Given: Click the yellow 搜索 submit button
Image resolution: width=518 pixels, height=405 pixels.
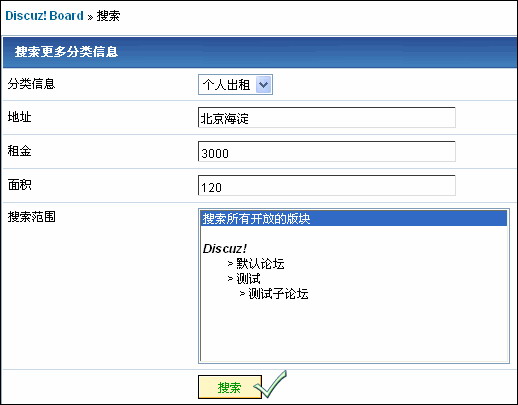Looking at the screenshot, I should pyautogui.click(x=230, y=387).
